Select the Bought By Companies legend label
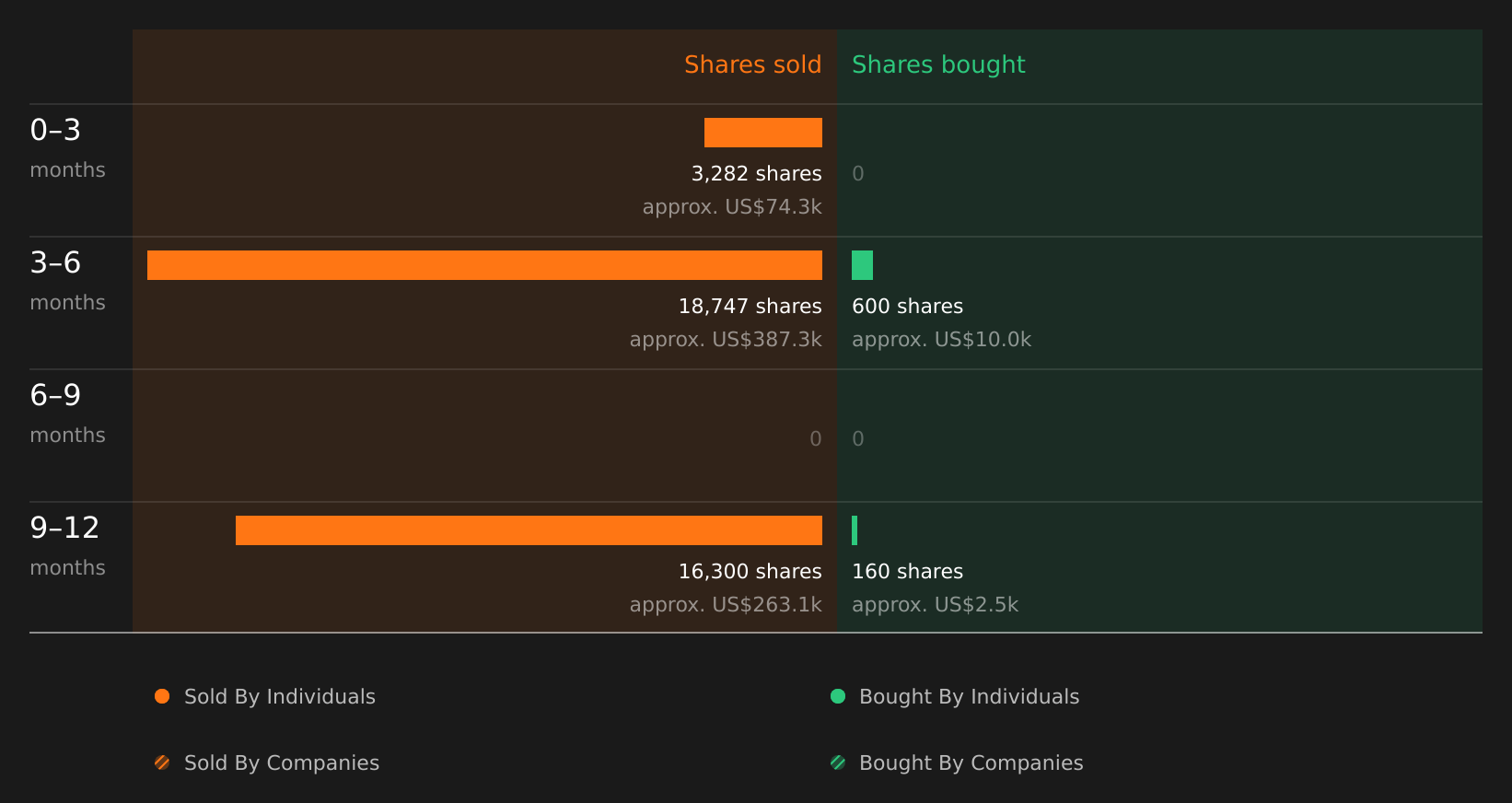 click(971, 763)
